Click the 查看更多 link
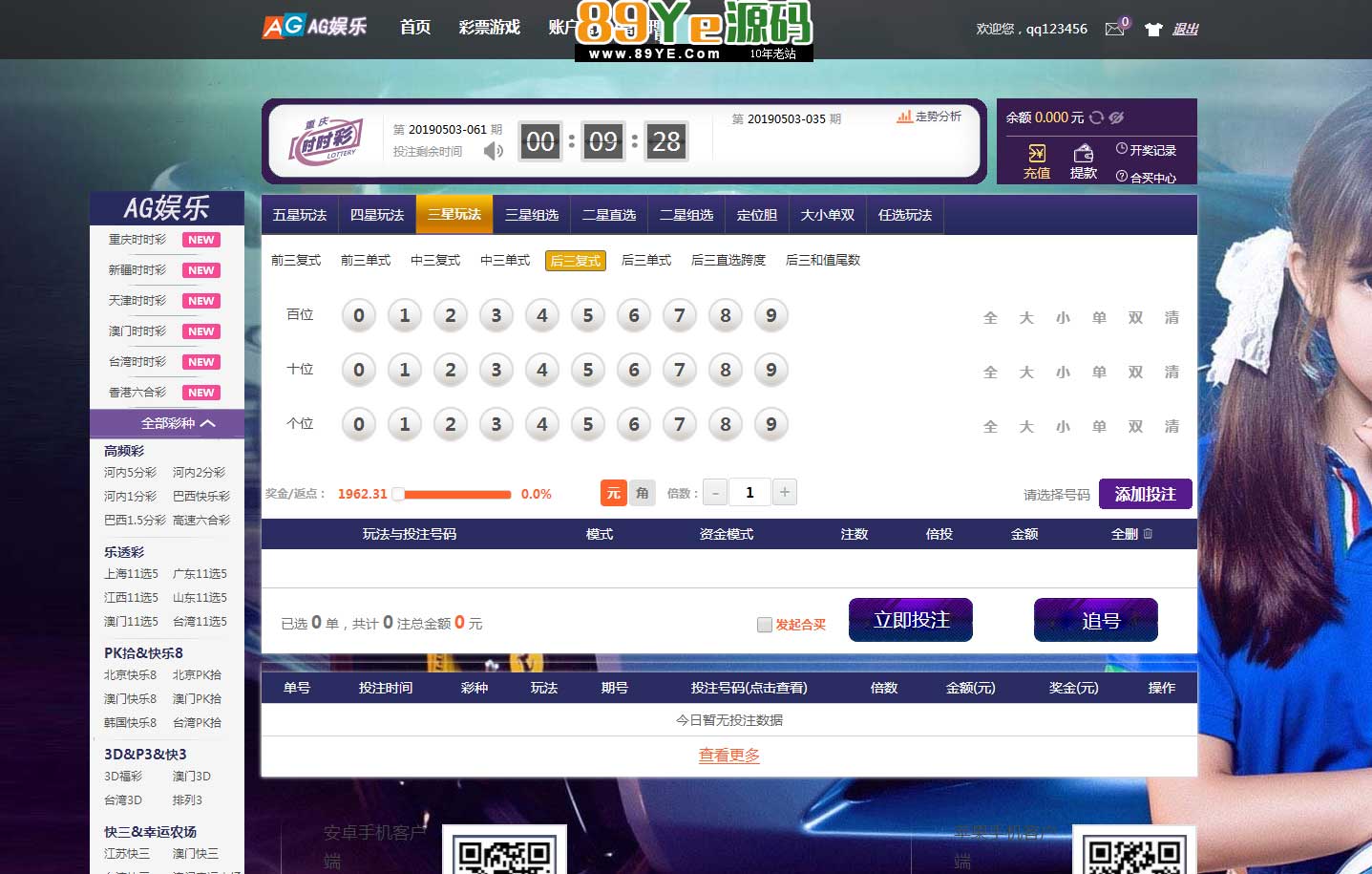This screenshot has width=1372, height=874. click(729, 756)
